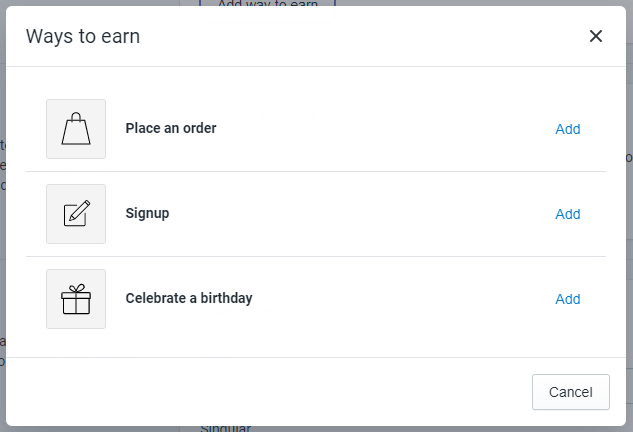The height and width of the screenshot is (432, 633).
Task: Click the dimmed backdrop left of the dialog
Action: click(x=2, y=250)
